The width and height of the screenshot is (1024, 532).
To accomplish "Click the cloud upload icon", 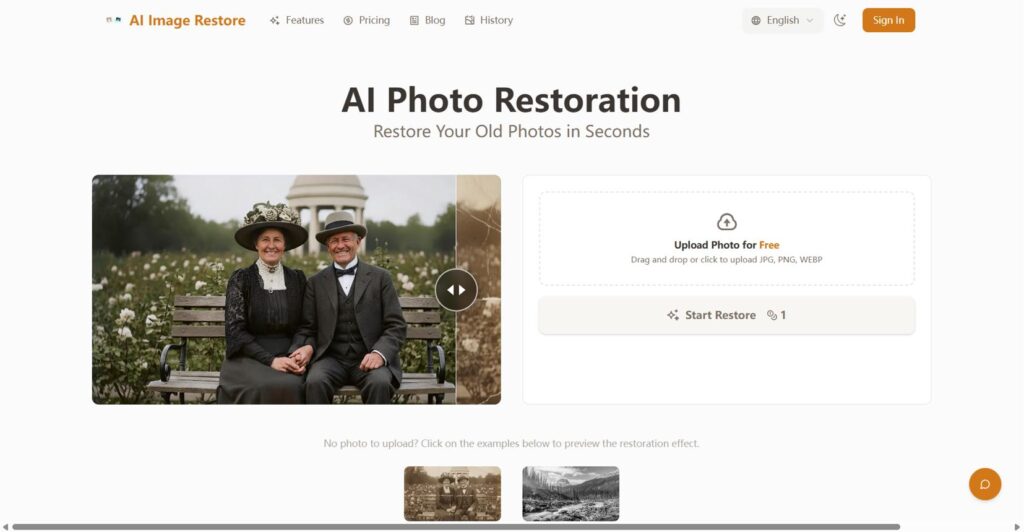I will (727, 222).
